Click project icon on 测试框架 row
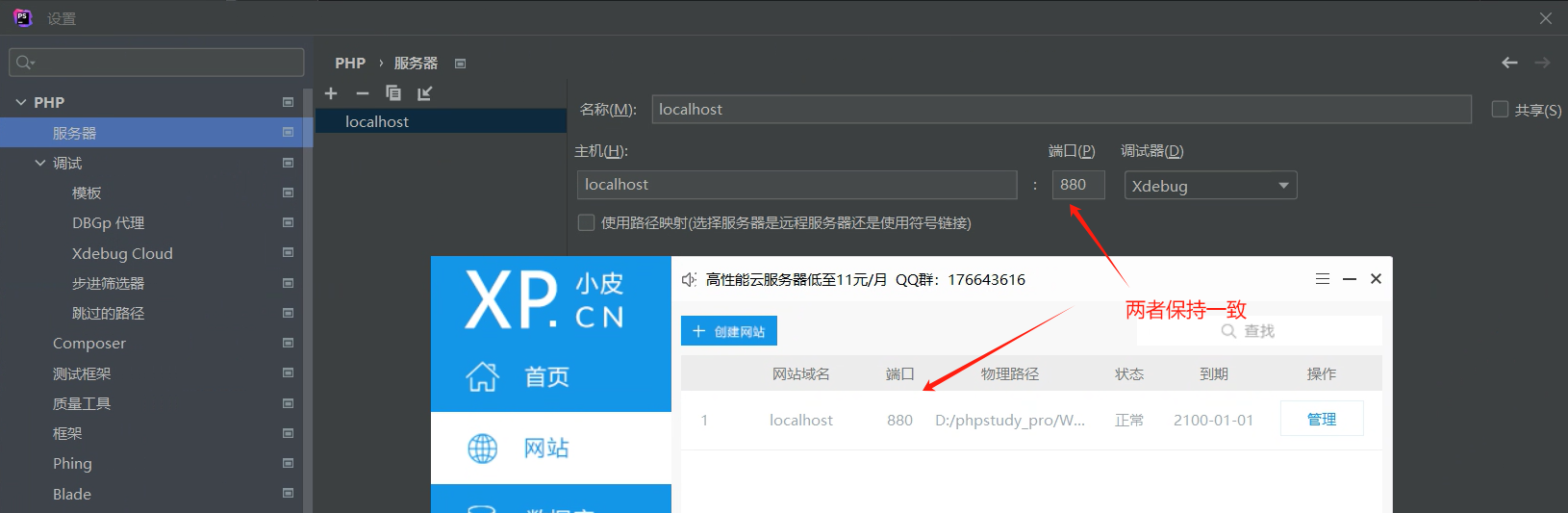 coord(288,372)
